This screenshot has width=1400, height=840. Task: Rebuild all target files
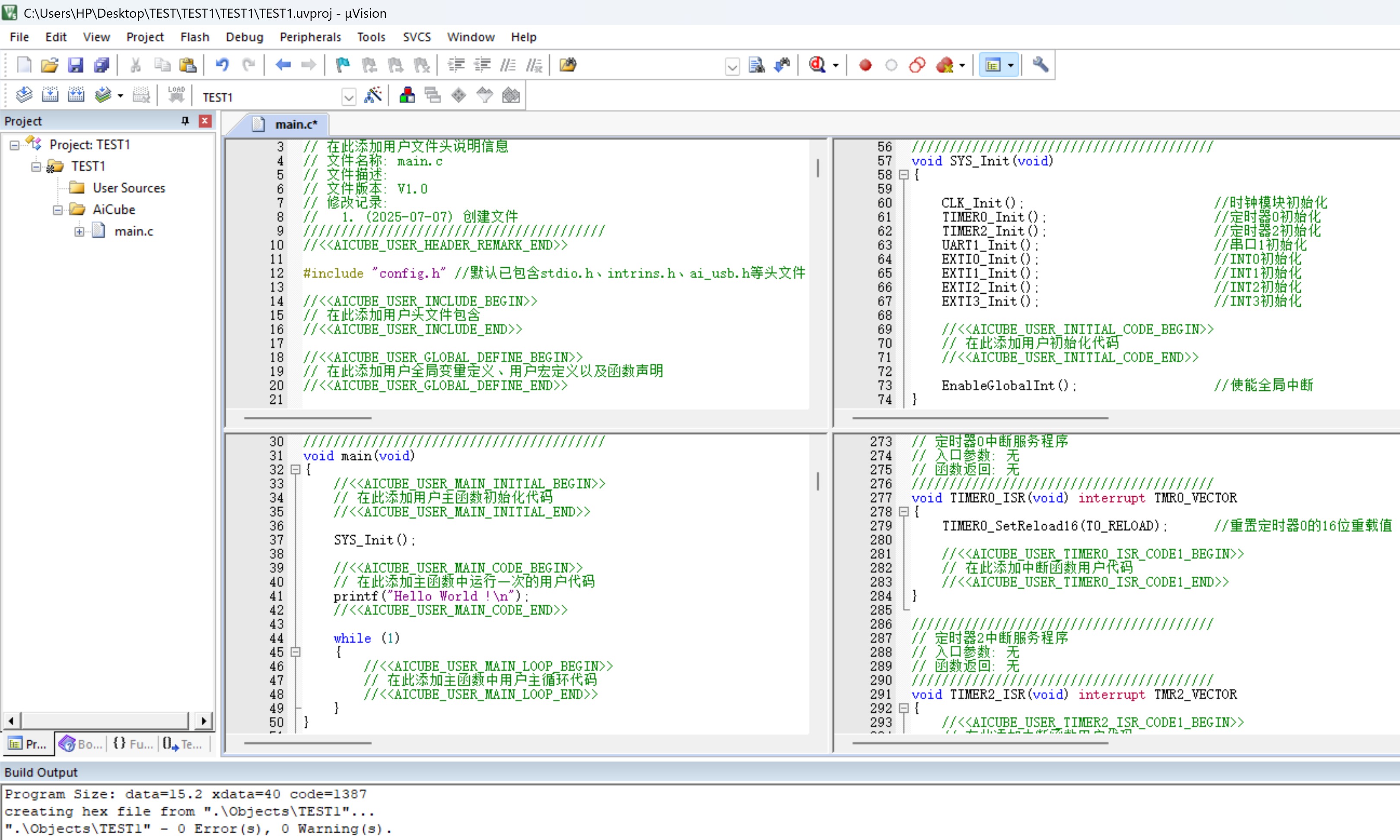76,95
